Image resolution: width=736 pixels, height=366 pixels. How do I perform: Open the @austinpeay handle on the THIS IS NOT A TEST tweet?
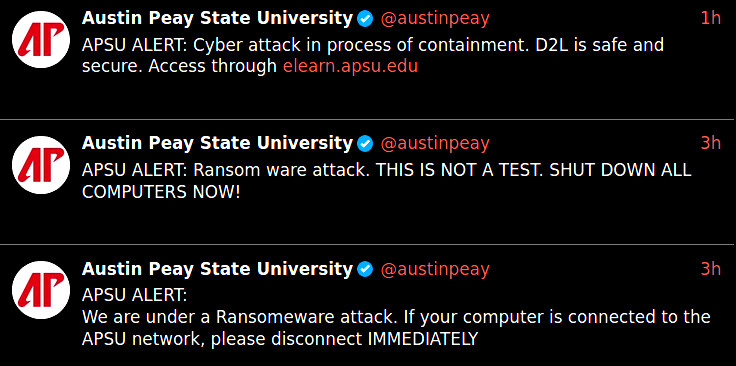point(435,144)
